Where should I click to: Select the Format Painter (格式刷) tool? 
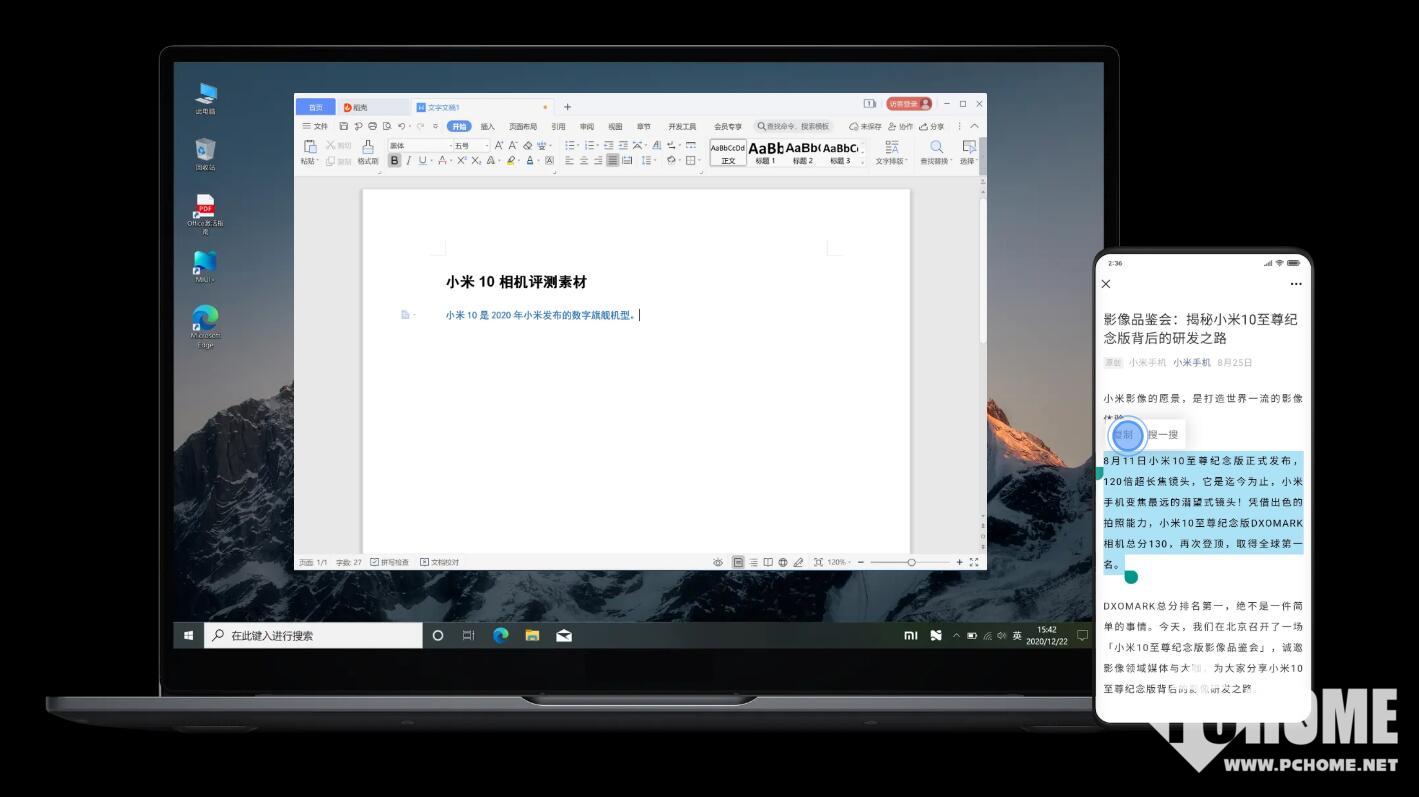(368, 152)
